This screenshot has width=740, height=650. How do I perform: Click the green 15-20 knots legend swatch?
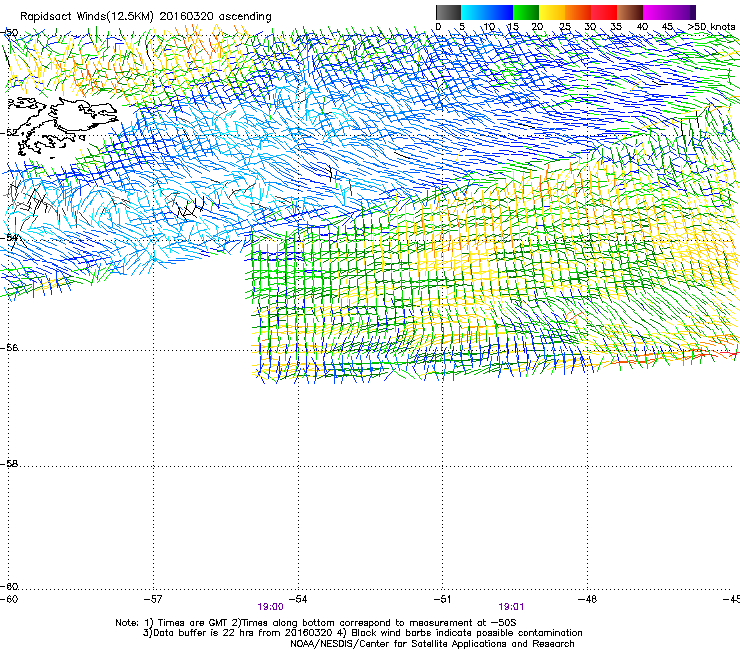point(526,12)
